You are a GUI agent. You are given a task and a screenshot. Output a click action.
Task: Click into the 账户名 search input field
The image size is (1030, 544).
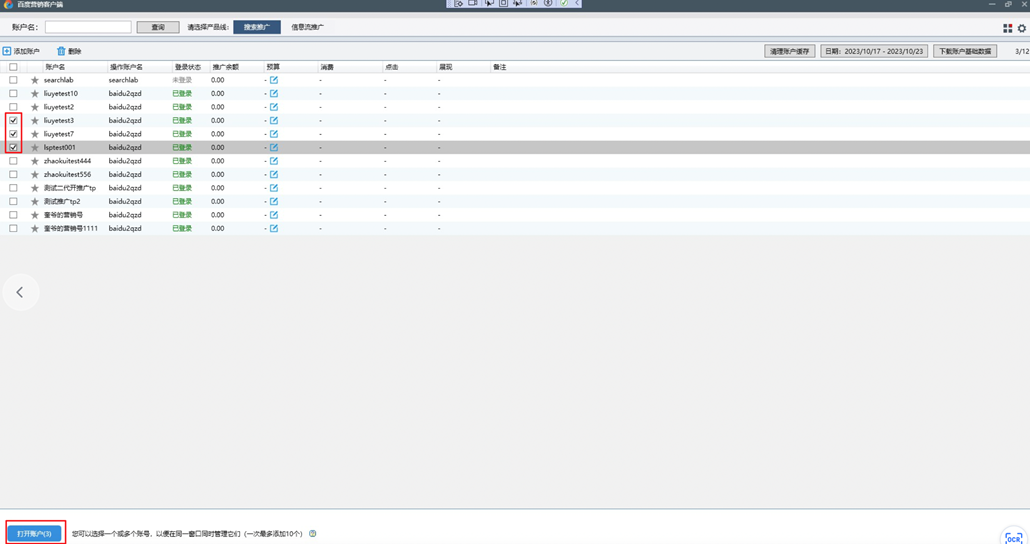pyautogui.click(x=88, y=27)
